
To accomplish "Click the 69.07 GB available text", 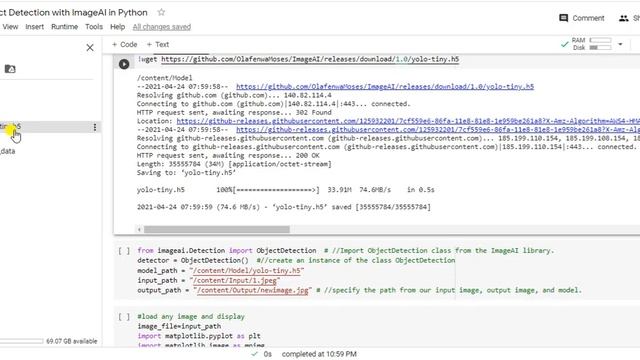I will pyautogui.click(x=72, y=341).
